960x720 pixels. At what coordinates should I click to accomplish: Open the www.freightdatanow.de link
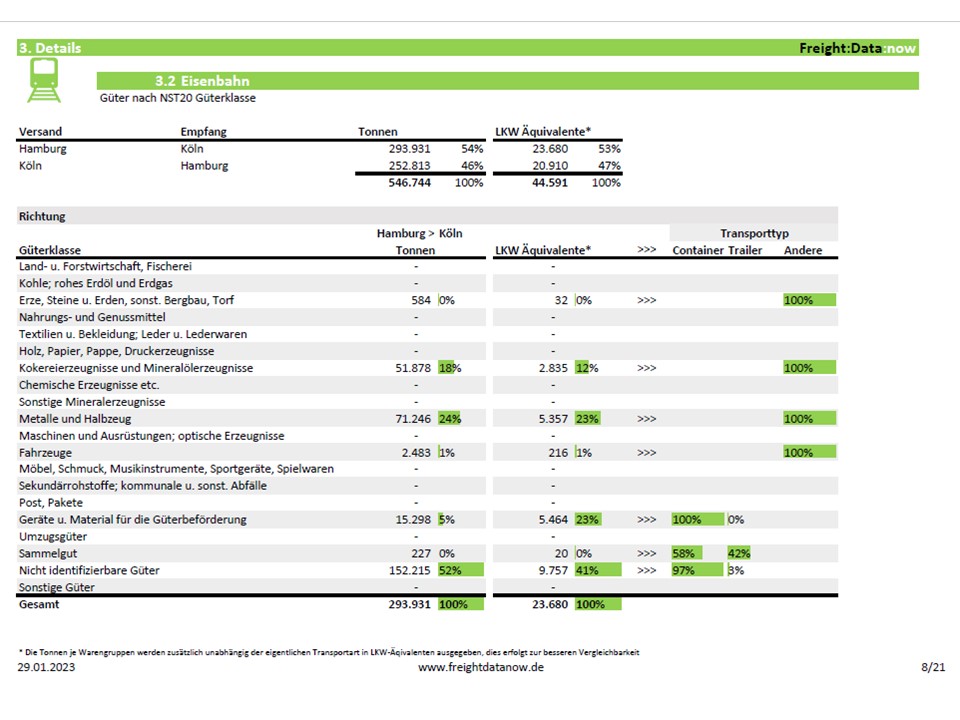(x=480, y=667)
